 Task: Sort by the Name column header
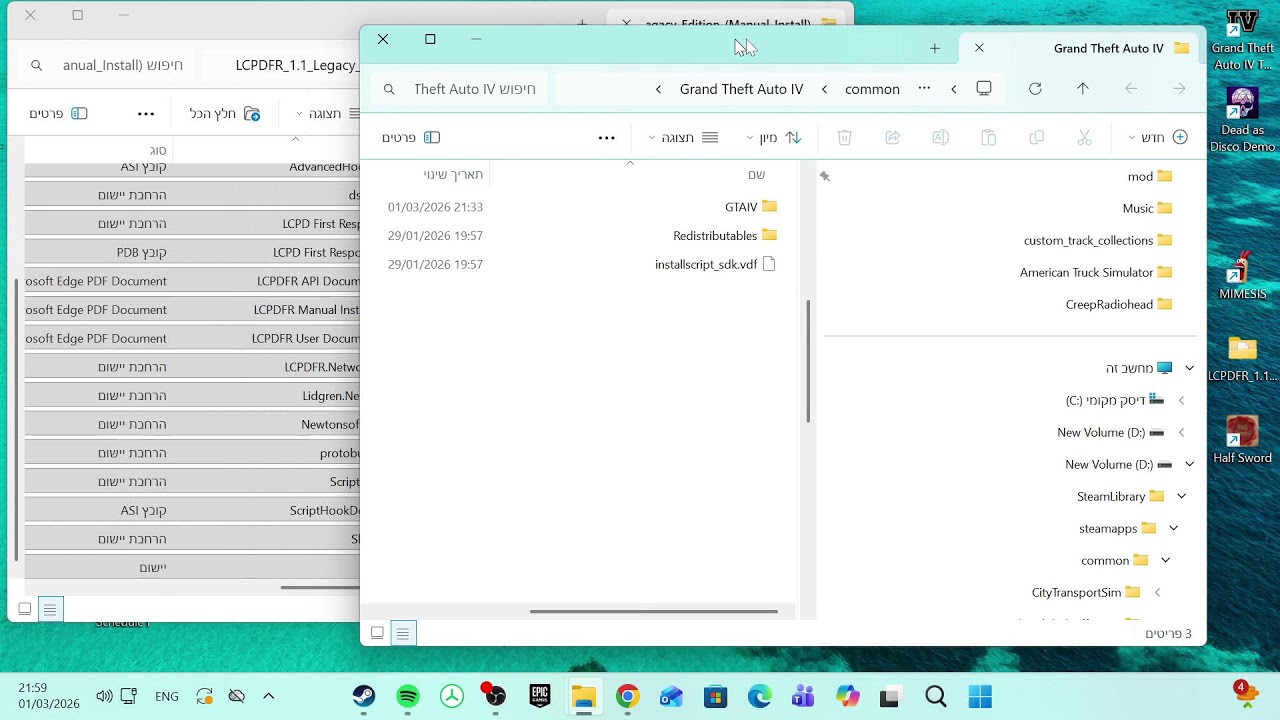click(x=757, y=175)
